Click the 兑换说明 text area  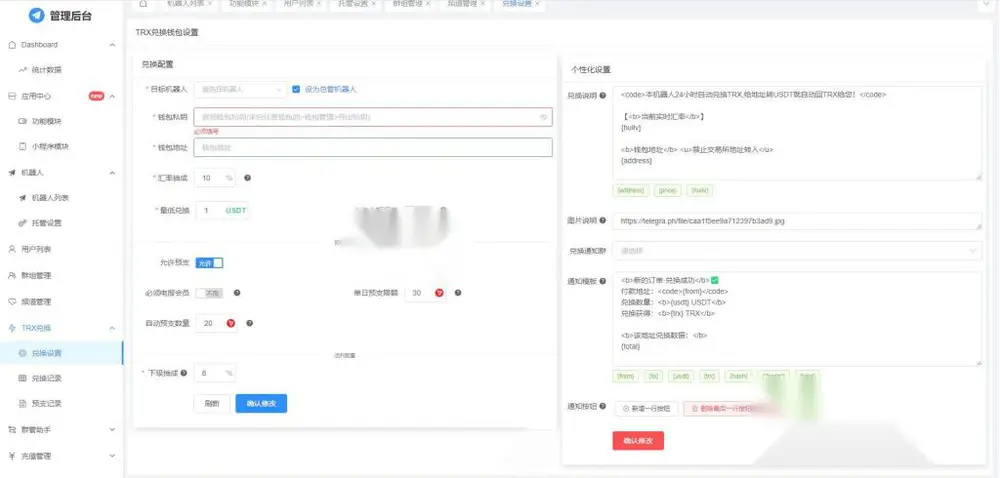797,133
